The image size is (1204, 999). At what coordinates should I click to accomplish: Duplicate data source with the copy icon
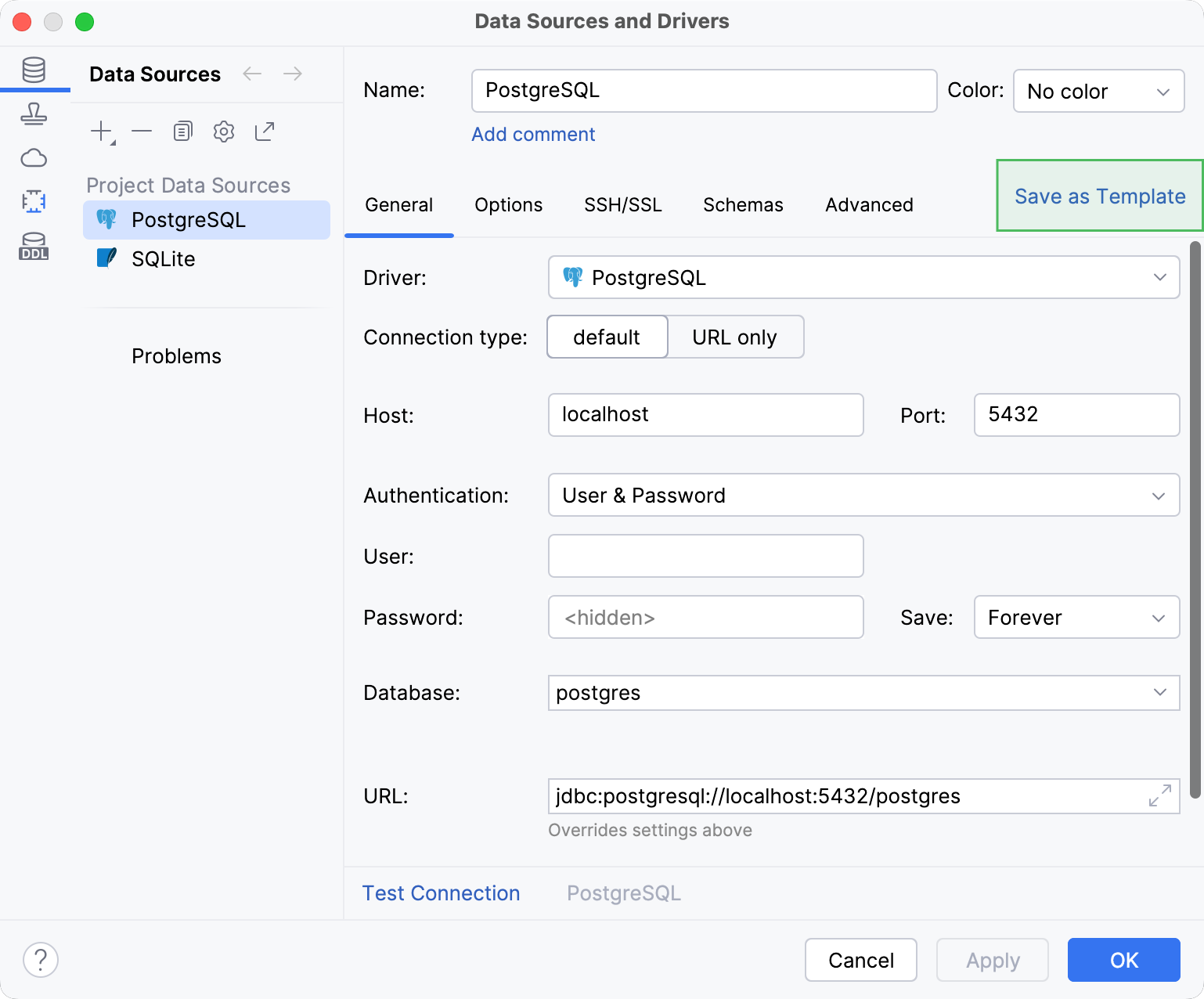click(x=182, y=131)
